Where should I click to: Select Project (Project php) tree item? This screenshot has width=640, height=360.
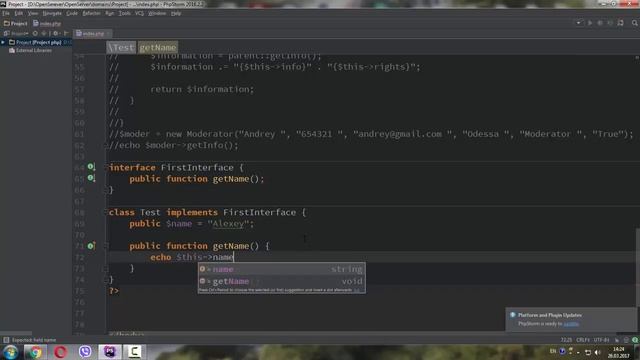[x=36, y=42]
